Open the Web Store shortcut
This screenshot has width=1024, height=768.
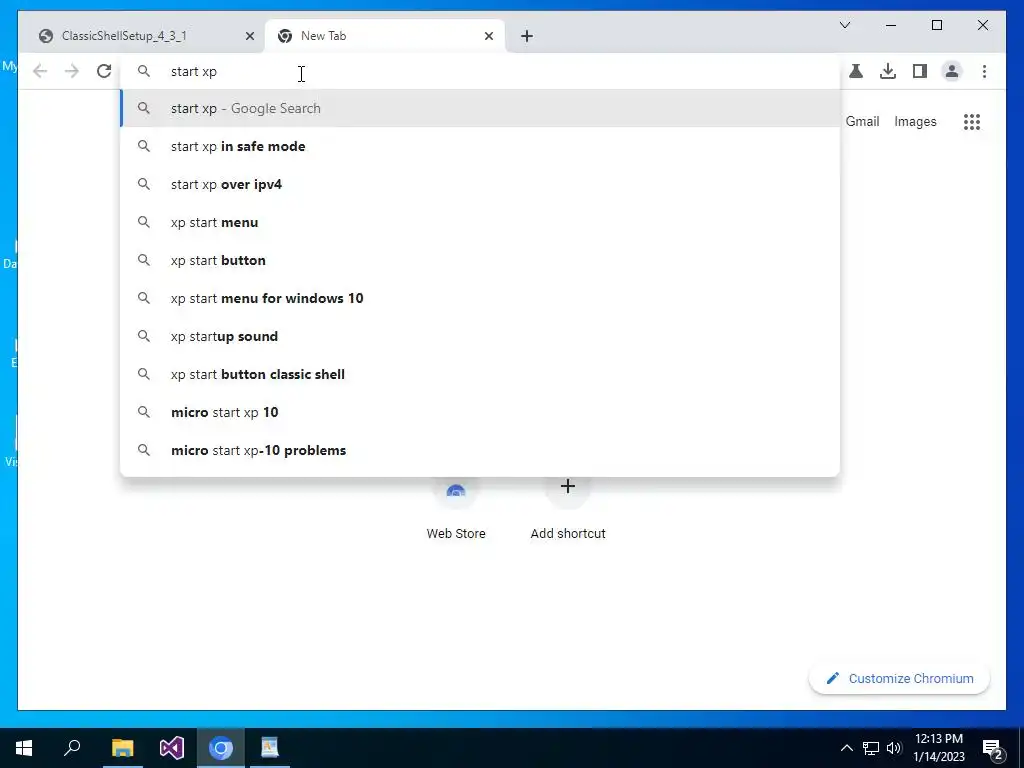click(456, 511)
